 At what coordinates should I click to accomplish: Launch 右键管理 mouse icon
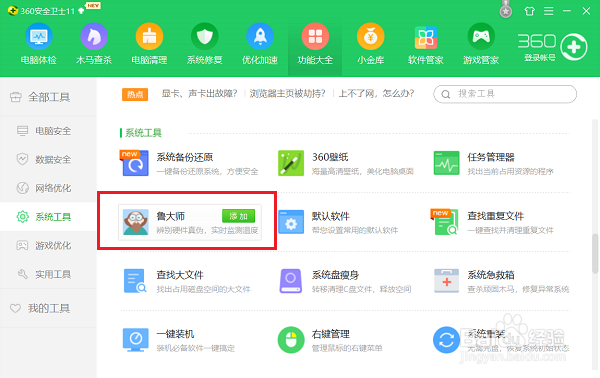tap(291, 340)
